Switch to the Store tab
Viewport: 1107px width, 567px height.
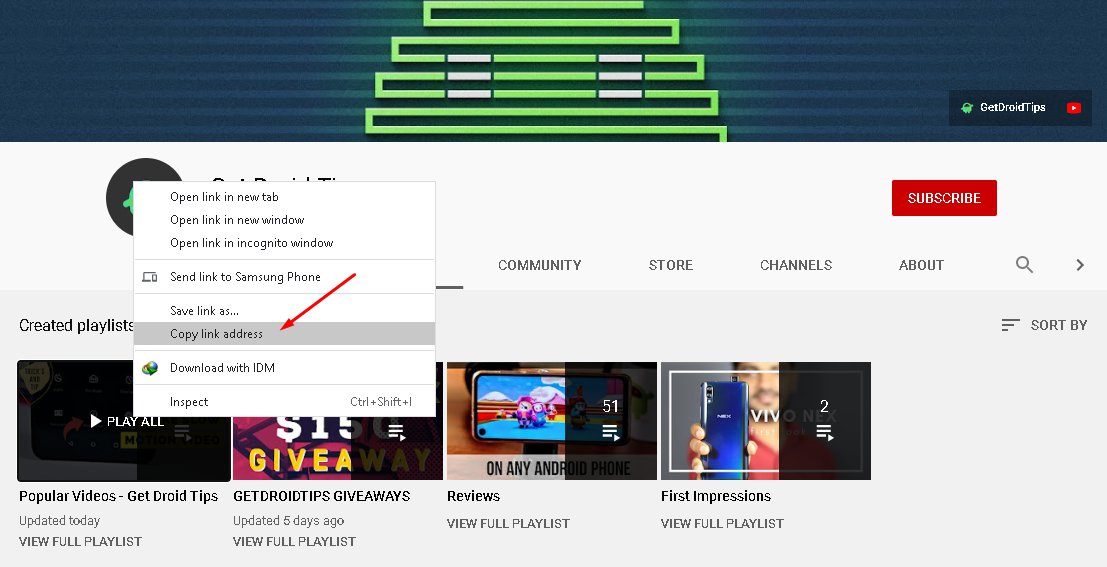[671, 265]
